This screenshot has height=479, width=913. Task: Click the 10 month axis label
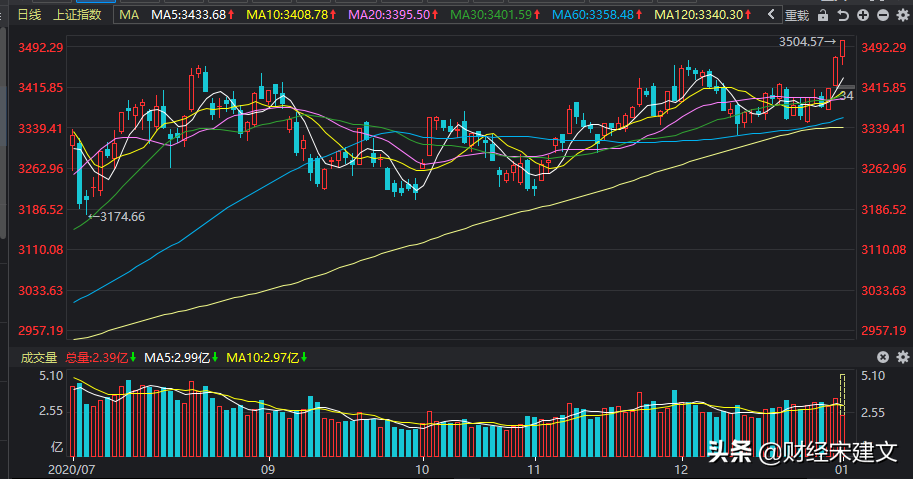(x=422, y=469)
